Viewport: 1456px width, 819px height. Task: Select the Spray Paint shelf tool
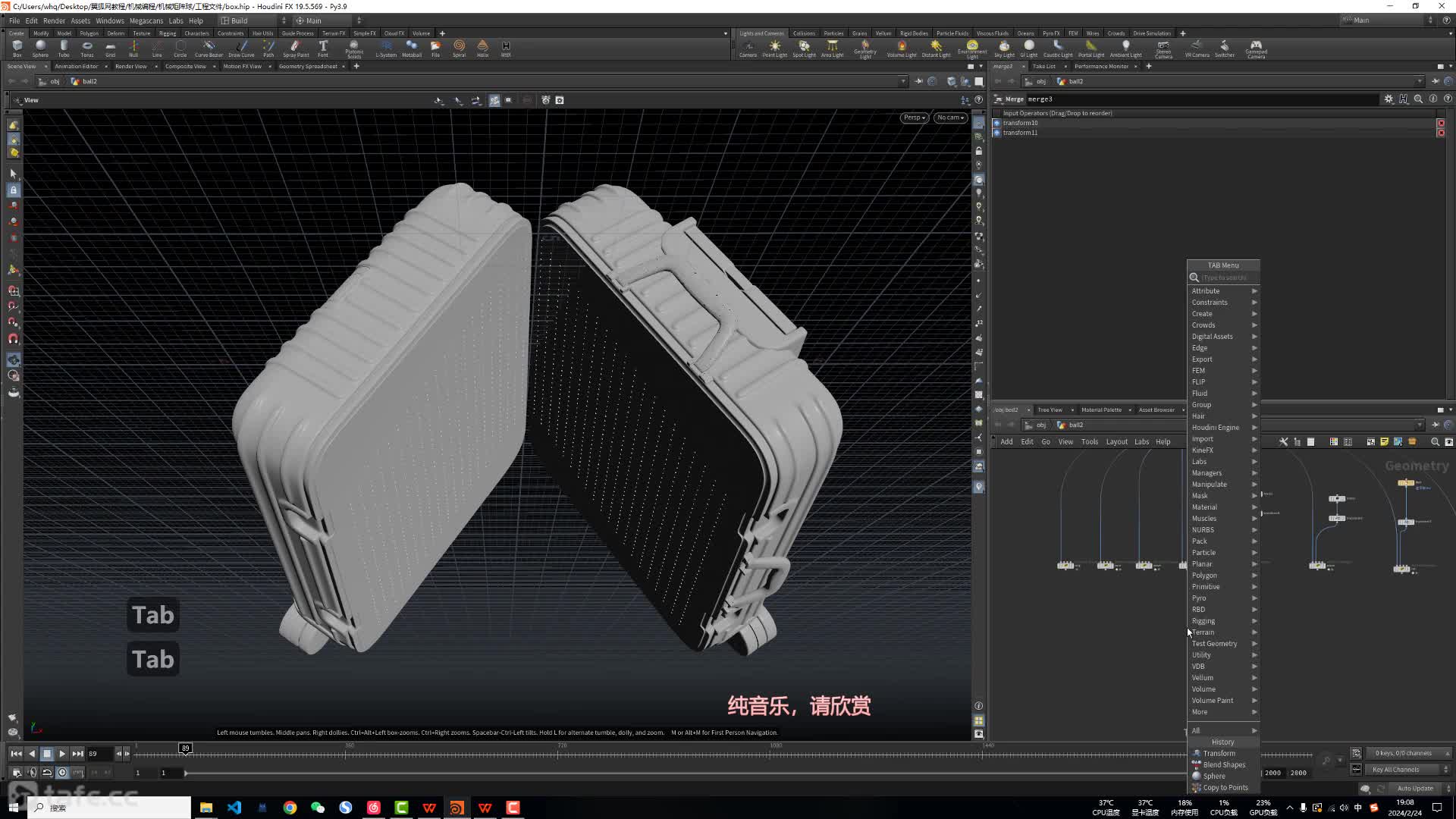(296, 49)
